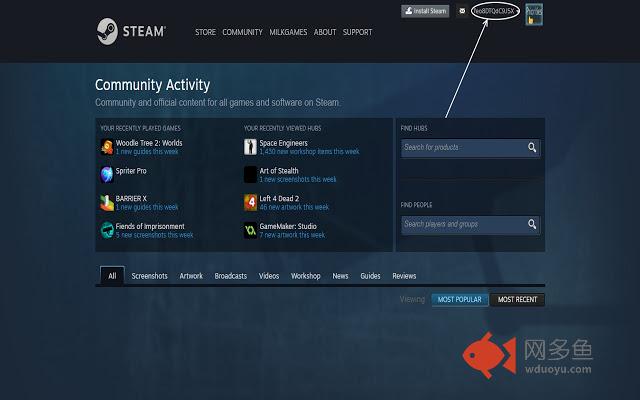Open the ABOUT menu
Screen dimensions: 640x400
[325, 32]
